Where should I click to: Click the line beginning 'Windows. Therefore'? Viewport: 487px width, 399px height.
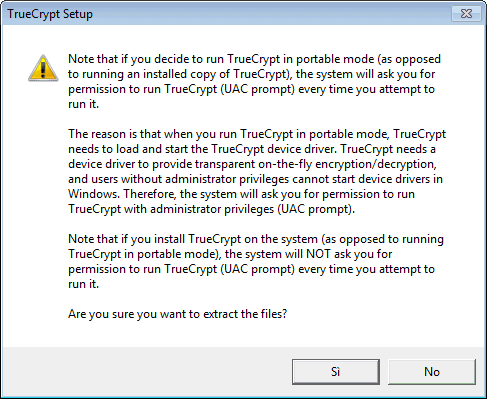241,194
